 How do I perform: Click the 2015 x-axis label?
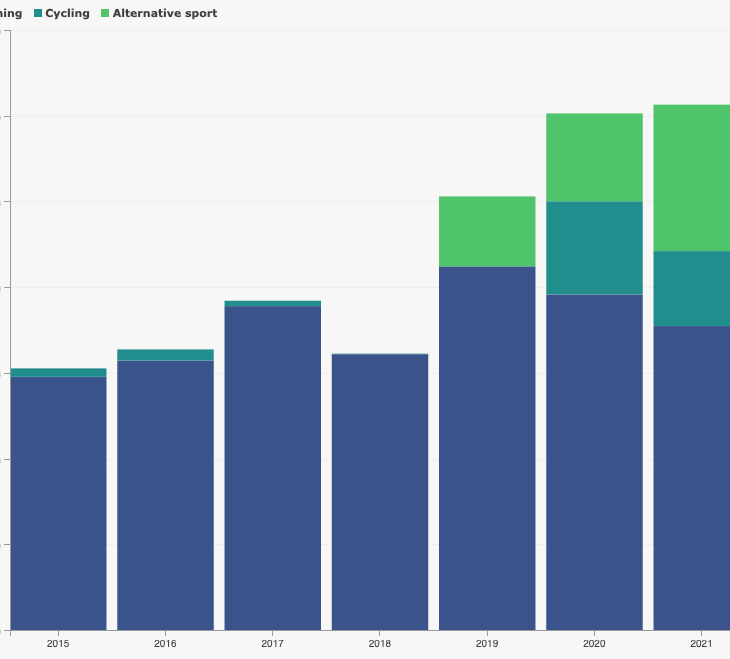point(58,644)
